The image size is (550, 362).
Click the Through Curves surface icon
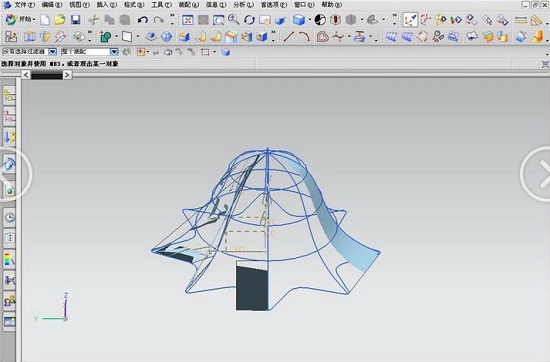391,36
